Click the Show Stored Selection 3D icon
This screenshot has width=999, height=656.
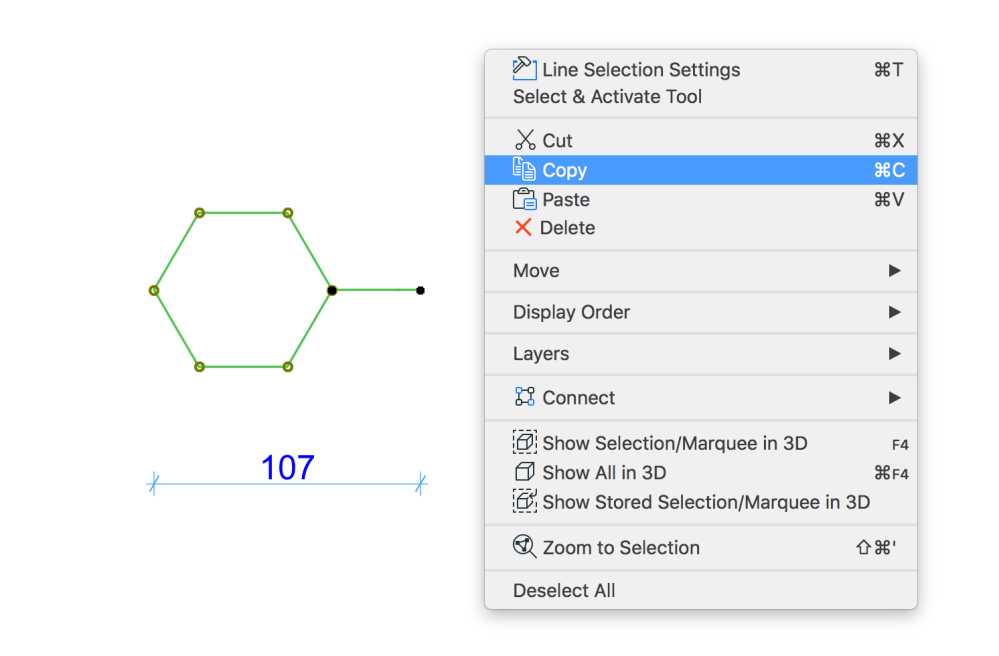coord(525,501)
